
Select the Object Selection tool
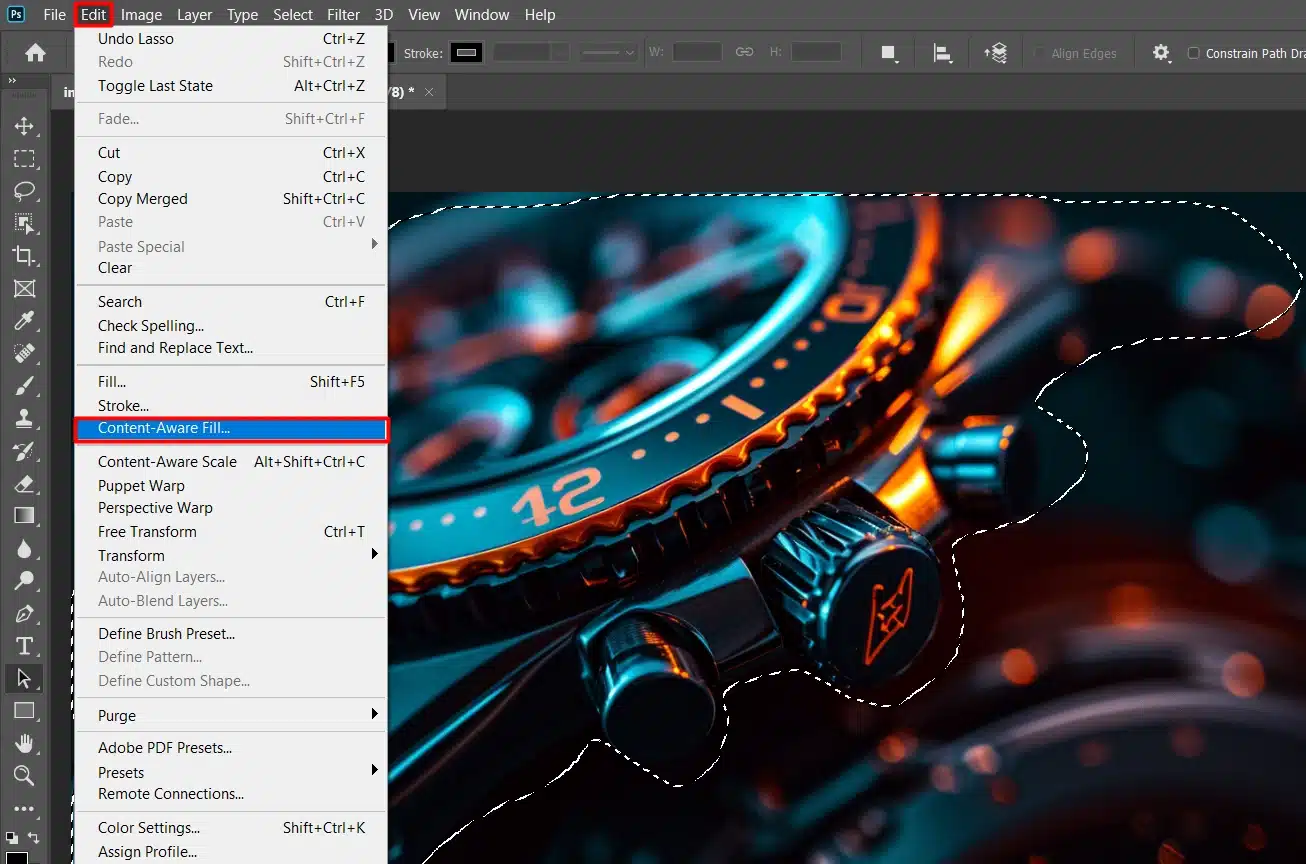(x=24, y=223)
